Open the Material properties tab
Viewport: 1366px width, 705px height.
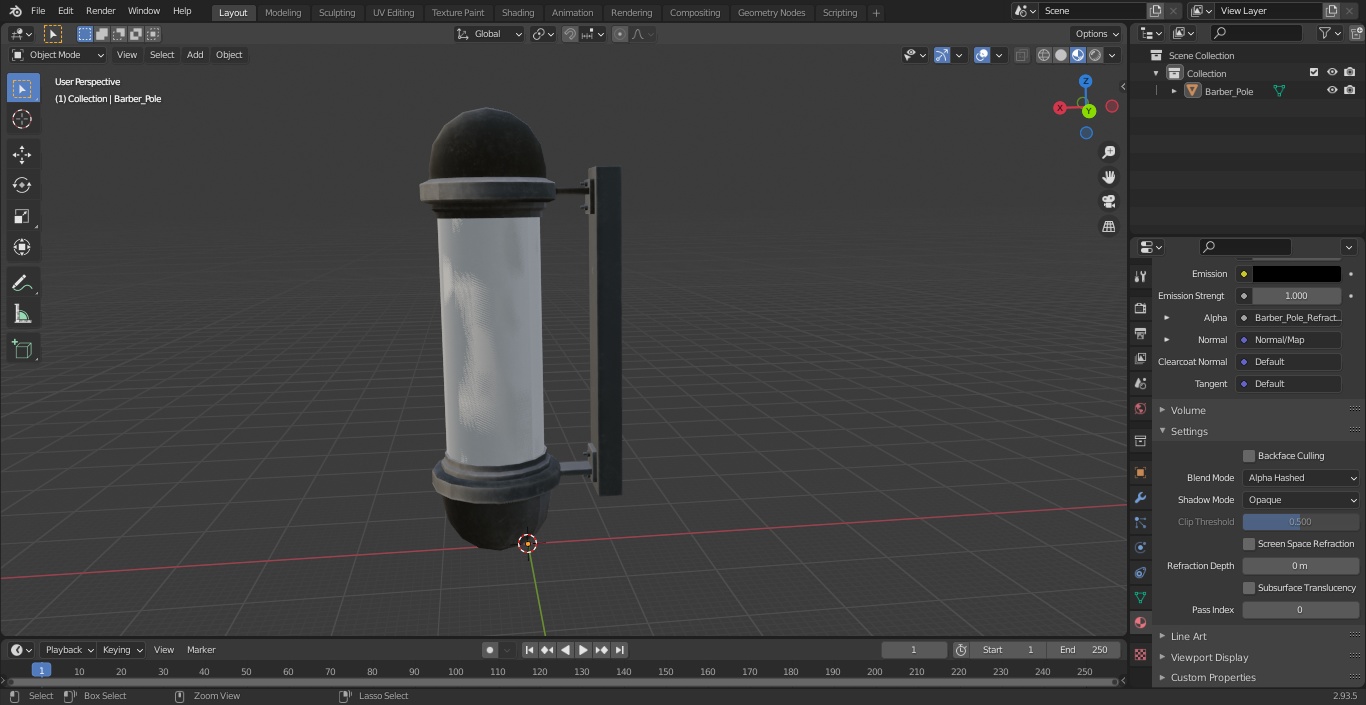click(1140, 622)
